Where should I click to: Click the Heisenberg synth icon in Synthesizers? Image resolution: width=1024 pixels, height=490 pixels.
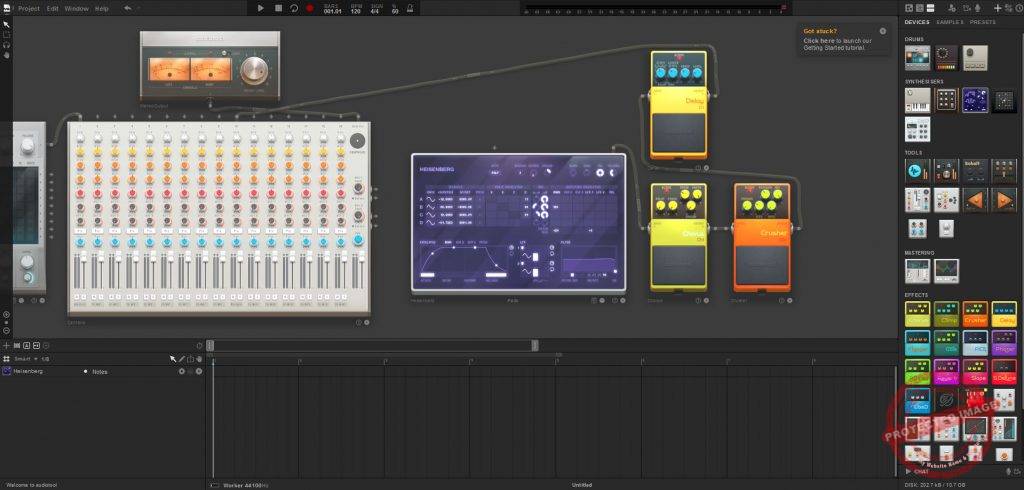click(x=975, y=100)
